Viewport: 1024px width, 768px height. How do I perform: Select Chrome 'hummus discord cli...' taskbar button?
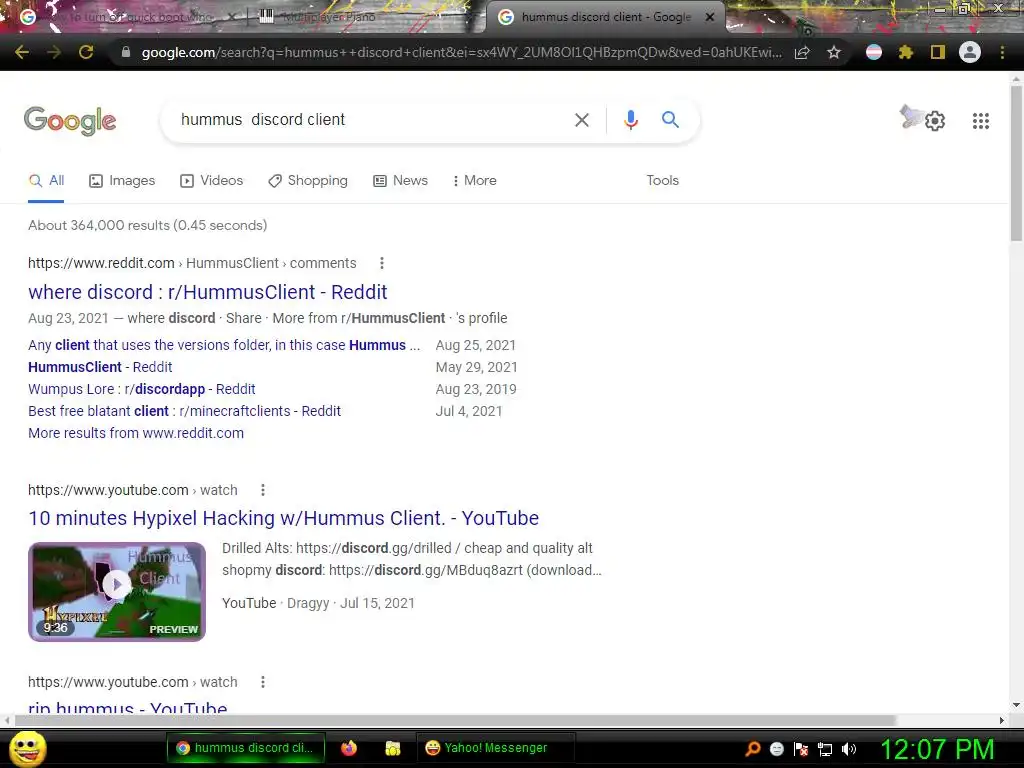248,748
